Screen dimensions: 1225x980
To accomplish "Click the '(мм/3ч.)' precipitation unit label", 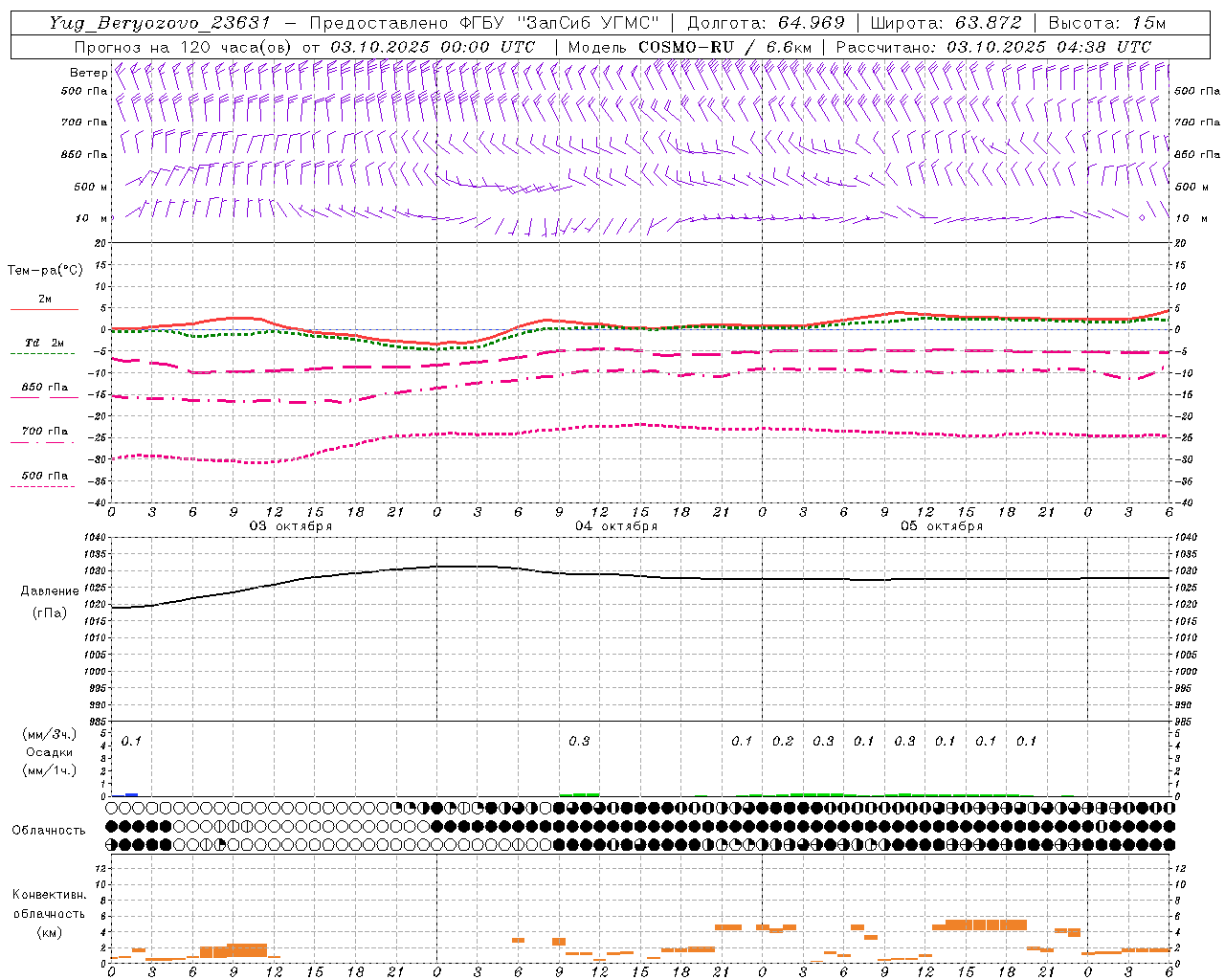I will 50,734.
